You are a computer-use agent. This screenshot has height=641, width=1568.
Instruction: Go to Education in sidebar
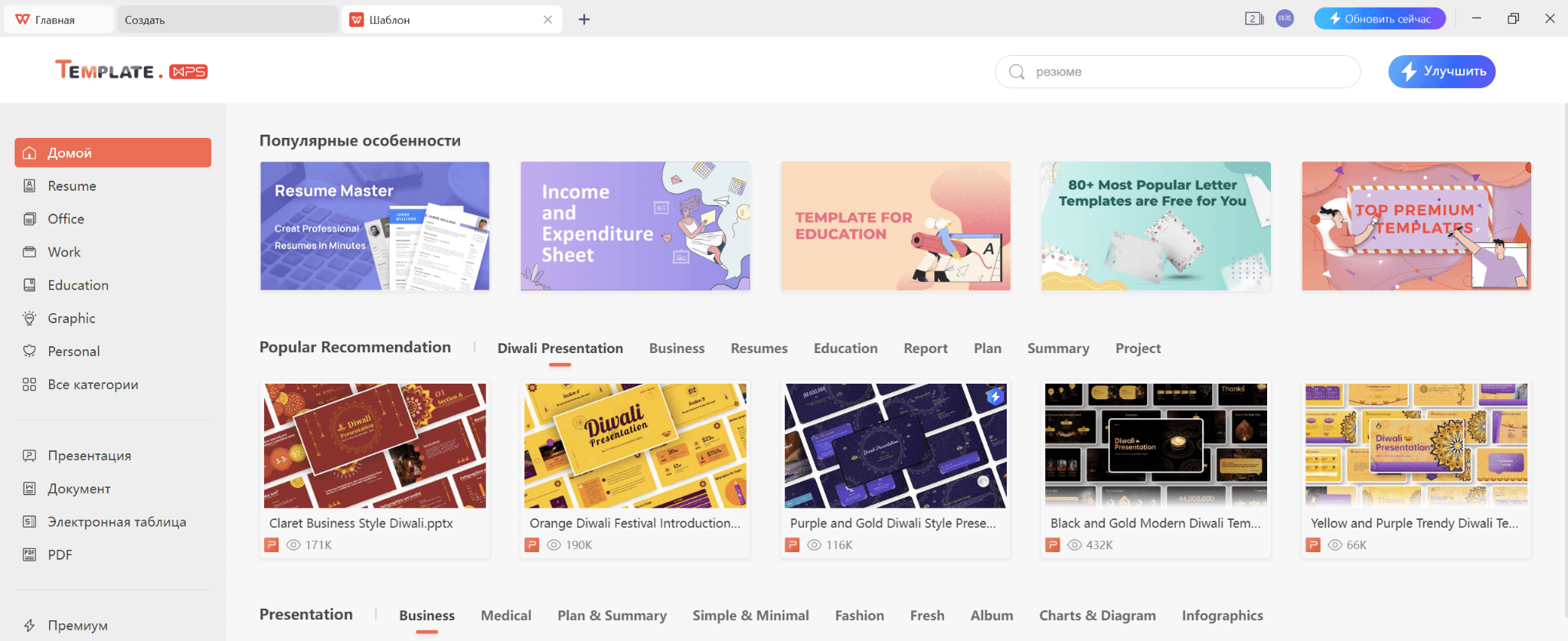coord(78,286)
